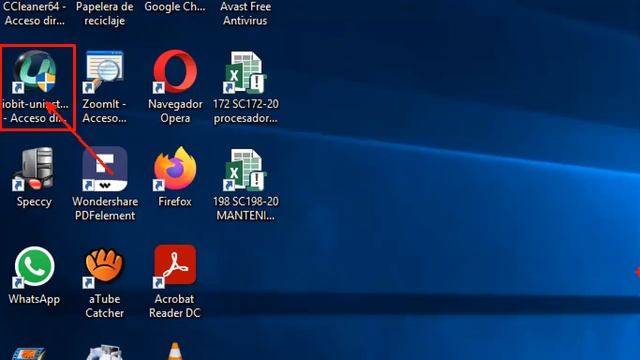
Task: Open Navegador Opera browser
Action: tap(175, 72)
